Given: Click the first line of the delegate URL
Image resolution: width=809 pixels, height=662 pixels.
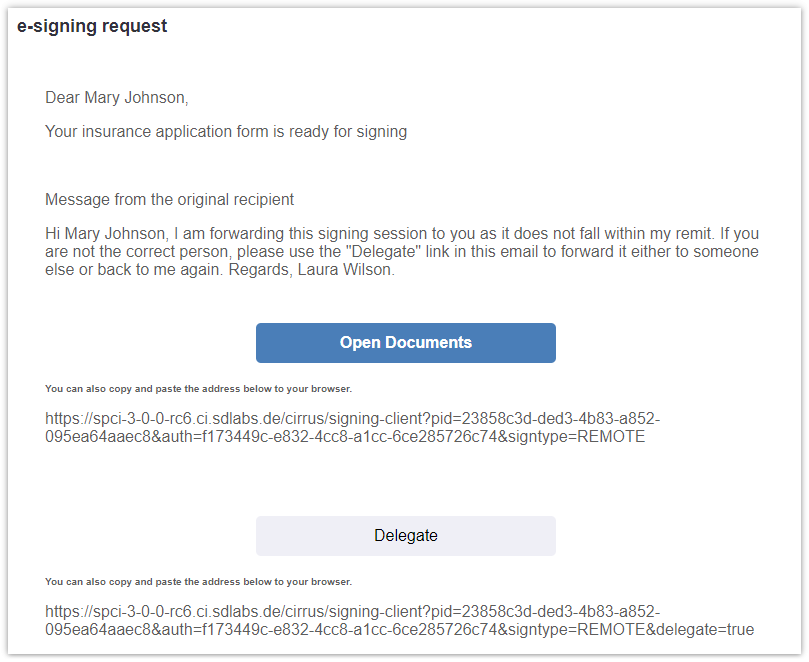Looking at the screenshot, I should click(x=352, y=611).
